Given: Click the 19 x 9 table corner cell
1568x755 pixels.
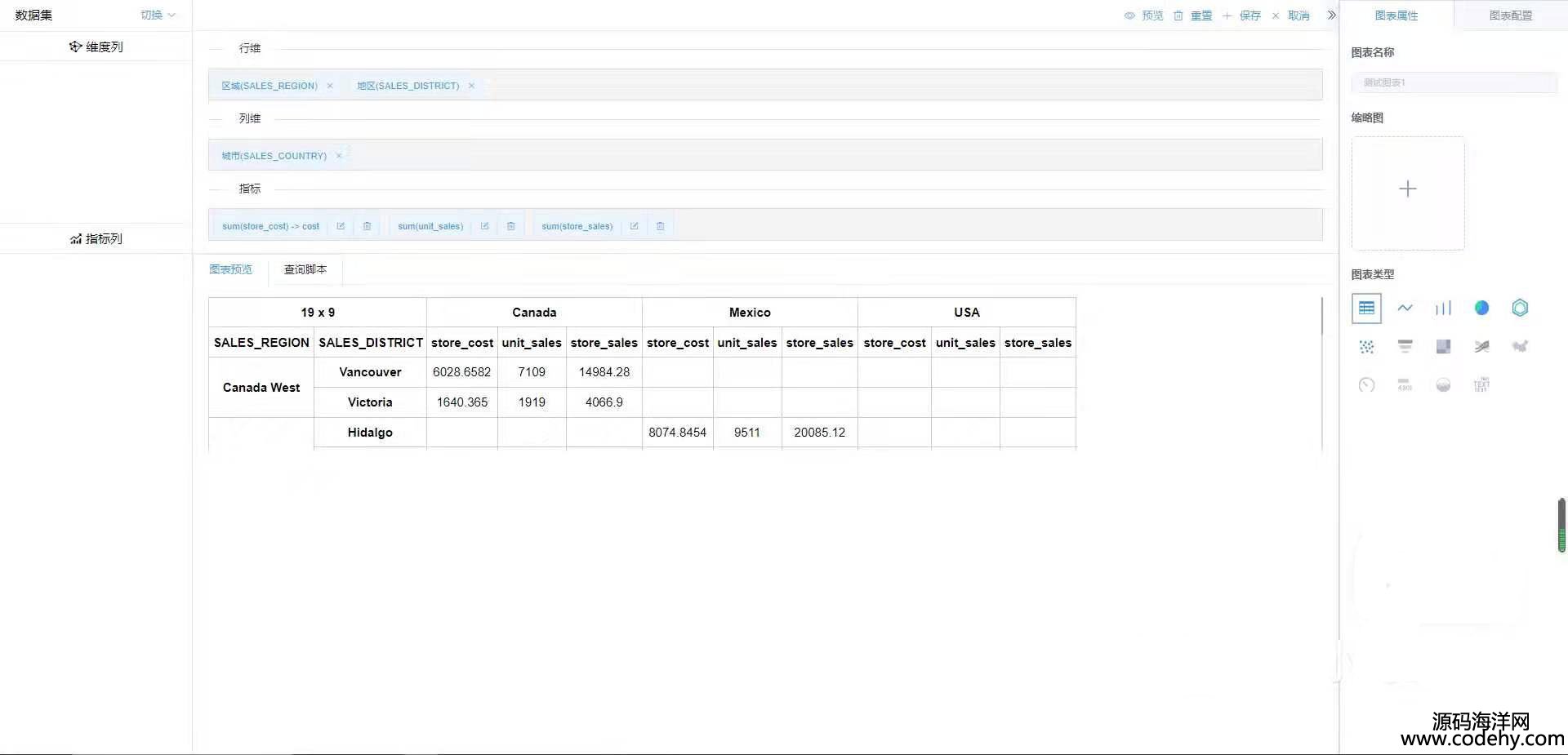Looking at the screenshot, I should click(318, 313).
